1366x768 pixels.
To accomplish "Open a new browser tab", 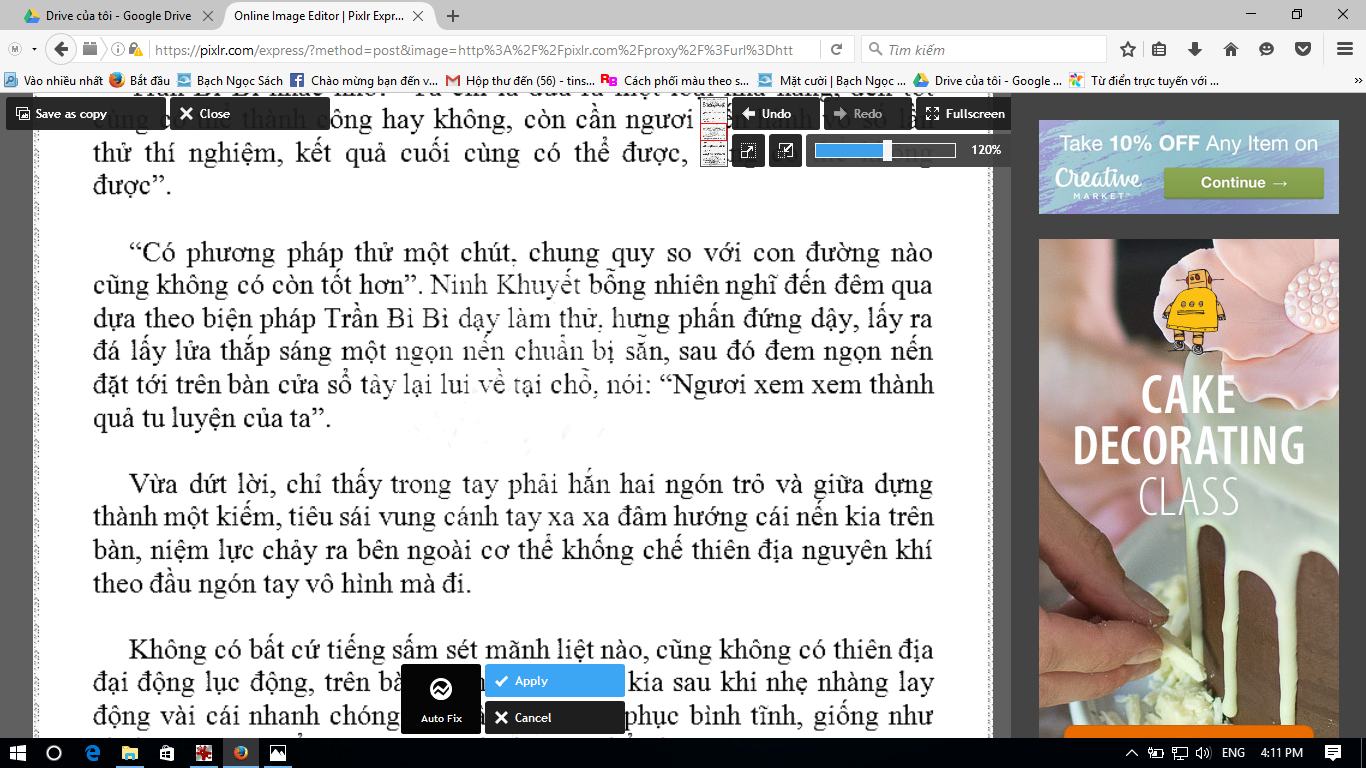I will point(453,16).
